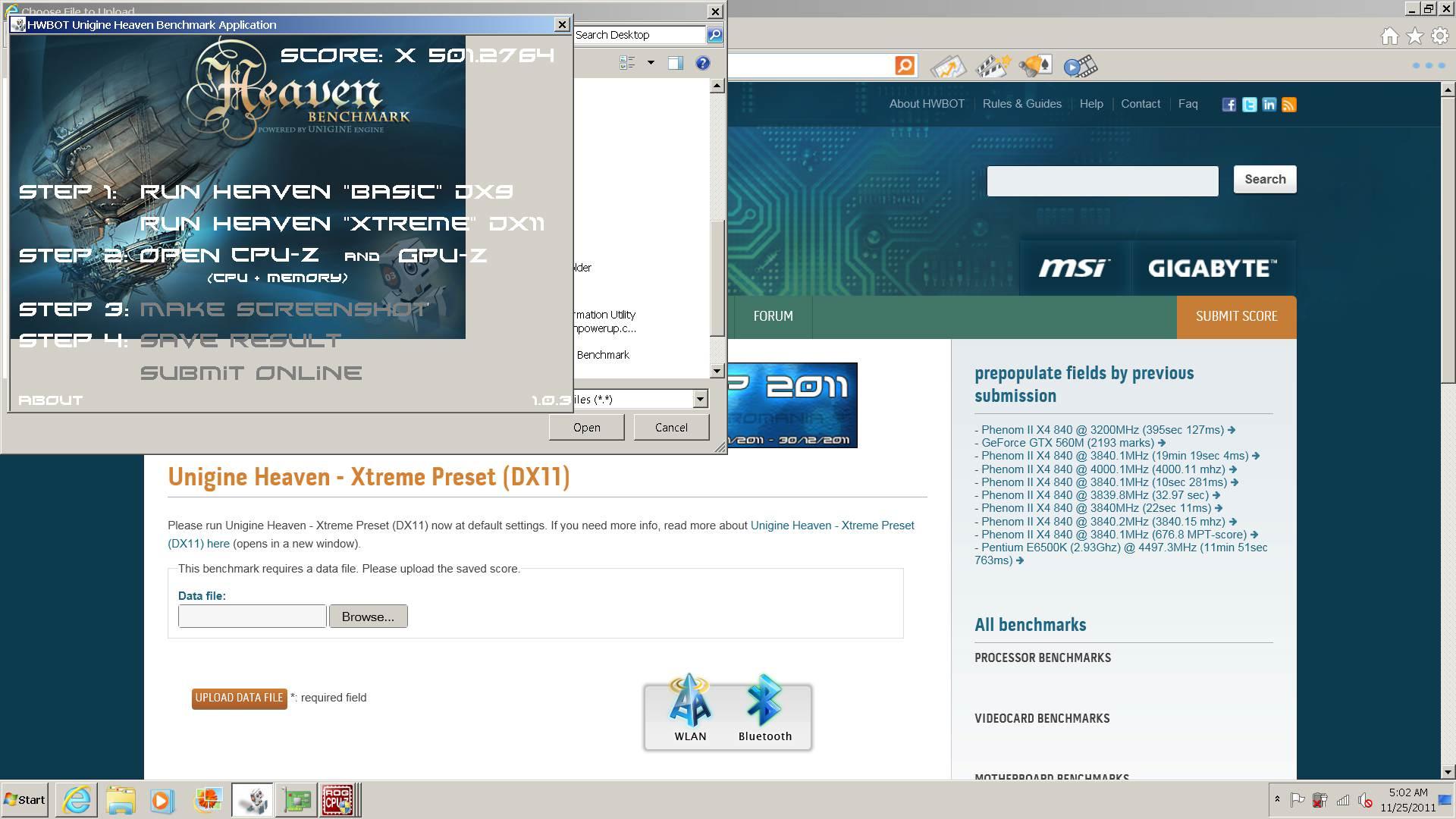Viewport: 1456px width, 819px height.
Task: Click the network signal tray icon
Action: tap(1343, 799)
